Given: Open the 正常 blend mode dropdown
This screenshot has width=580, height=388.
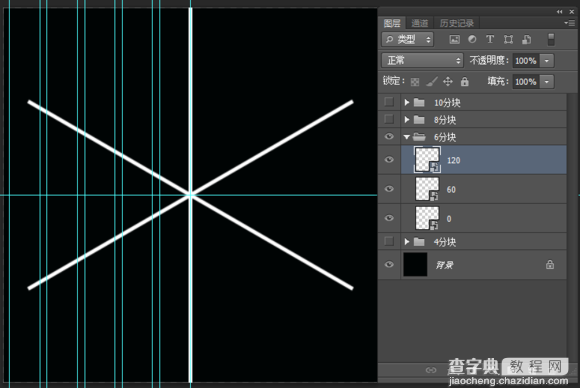Looking at the screenshot, I should 422,60.
